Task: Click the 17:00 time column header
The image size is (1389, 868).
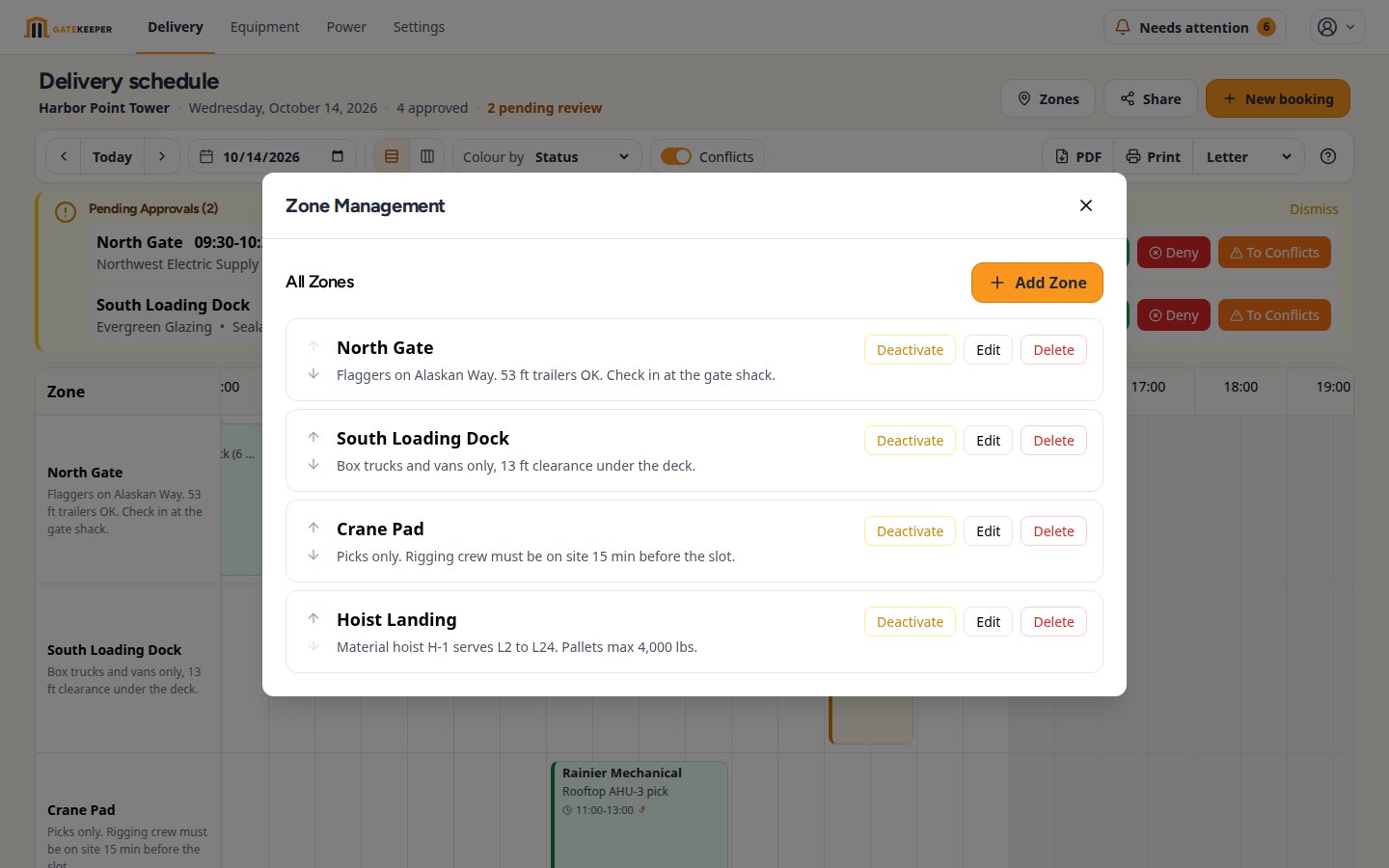Action: (x=1148, y=387)
